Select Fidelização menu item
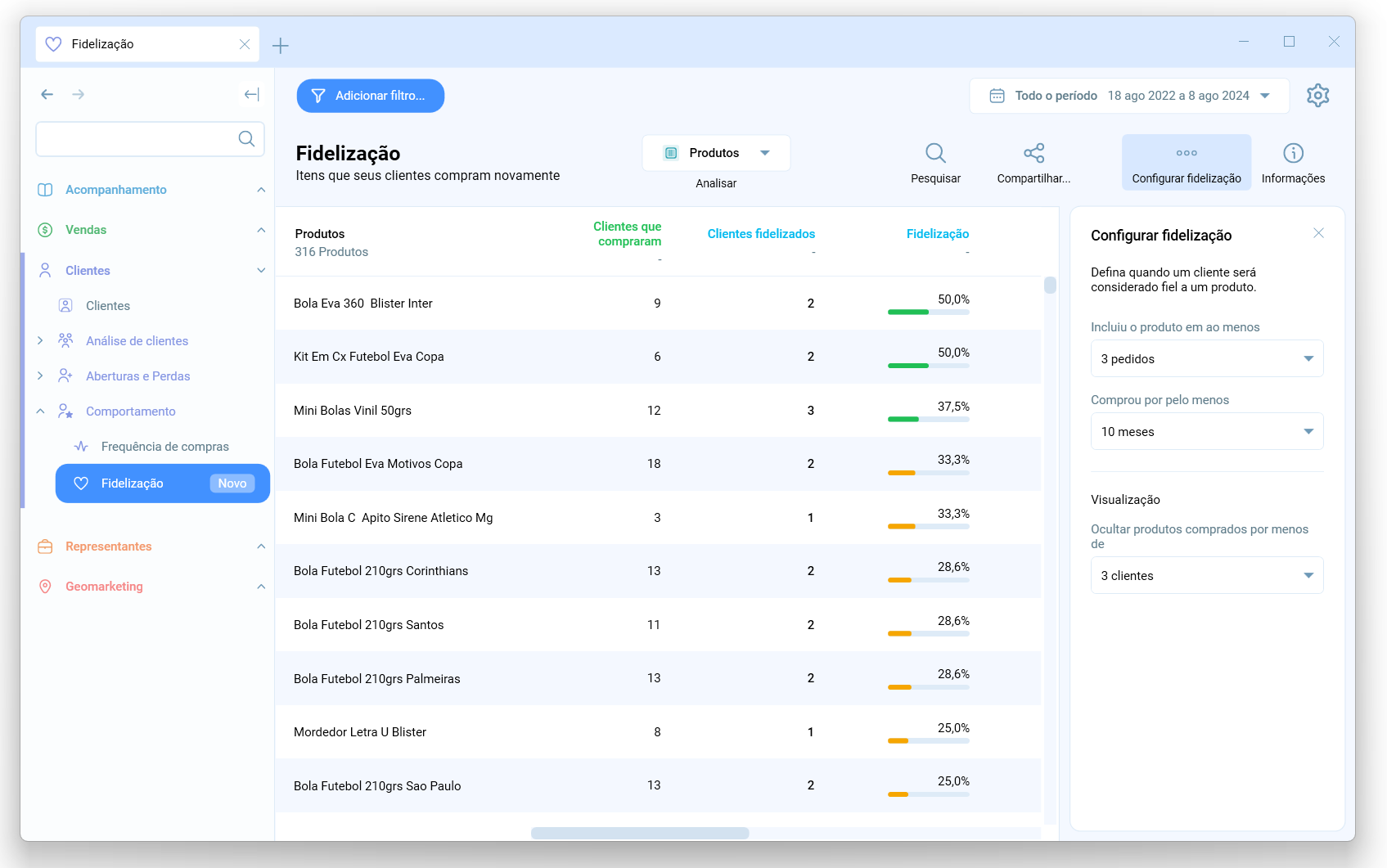Screen dimensions: 1387x868 163,483
